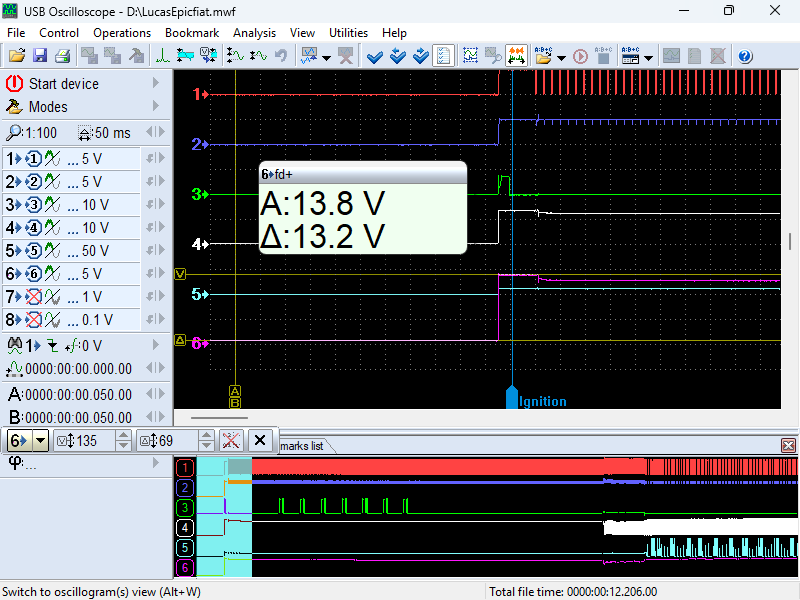The height and width of the screenshot is (600, 800).
Task: Click the checklist document toolbar icon
Action: 443,56
